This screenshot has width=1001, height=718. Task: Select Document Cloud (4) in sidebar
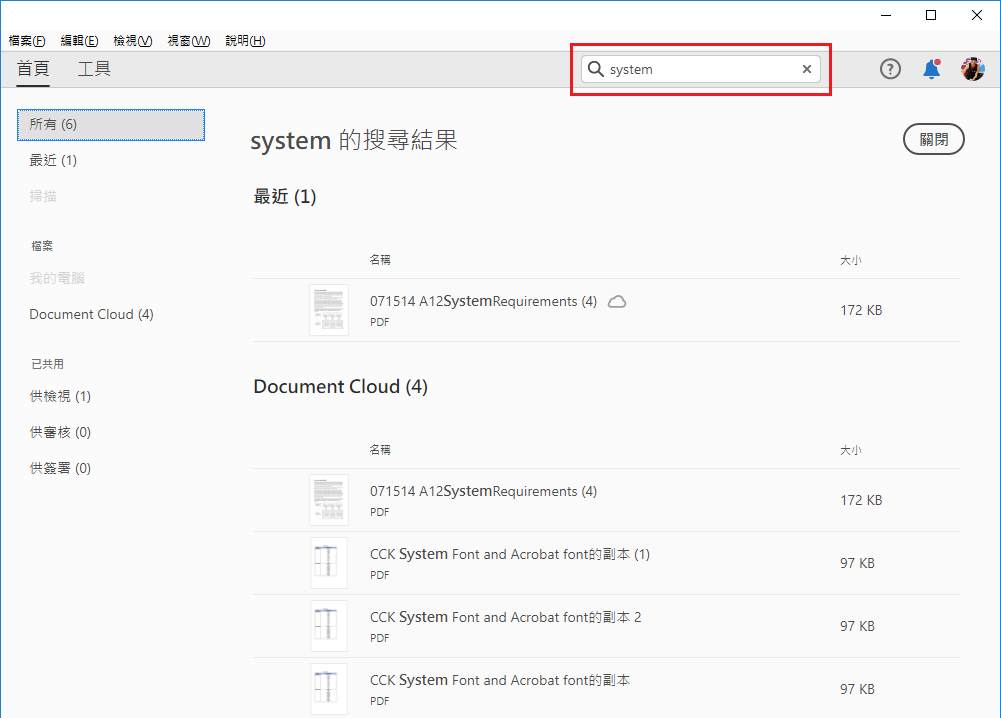coord(91,314)
